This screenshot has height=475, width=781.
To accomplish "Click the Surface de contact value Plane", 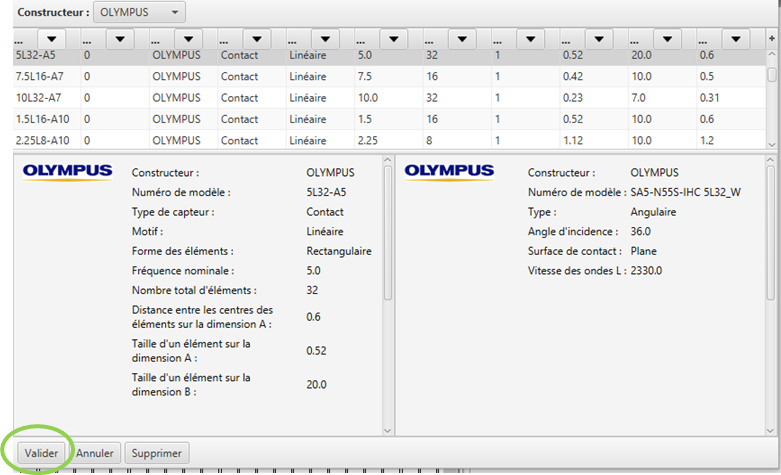I will pos(644,251).
